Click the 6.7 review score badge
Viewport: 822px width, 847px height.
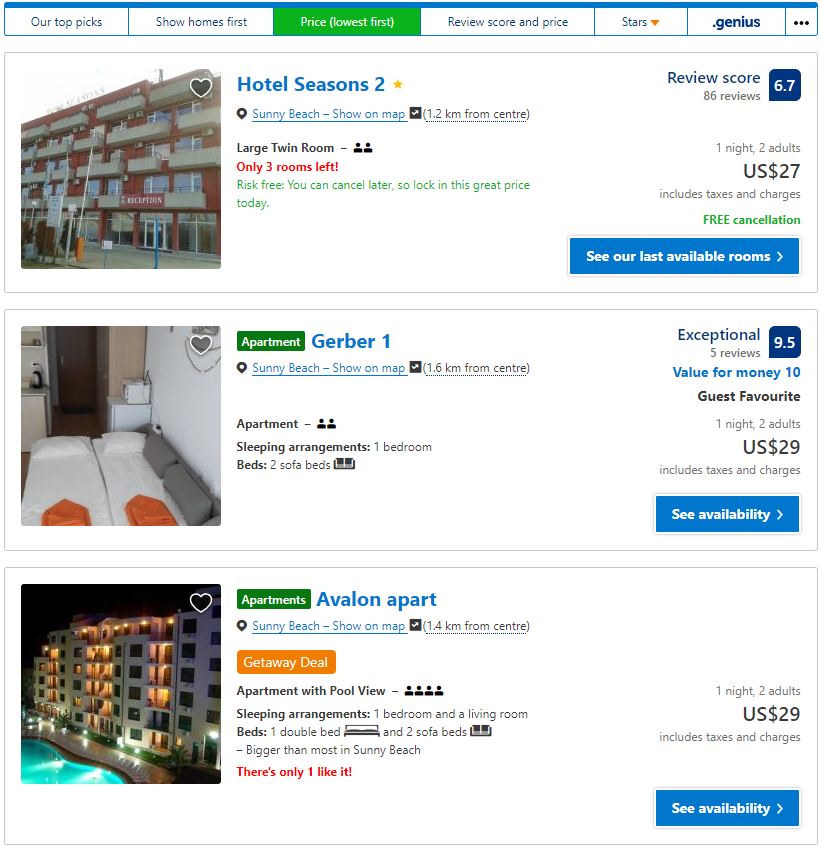click(784, 85)
